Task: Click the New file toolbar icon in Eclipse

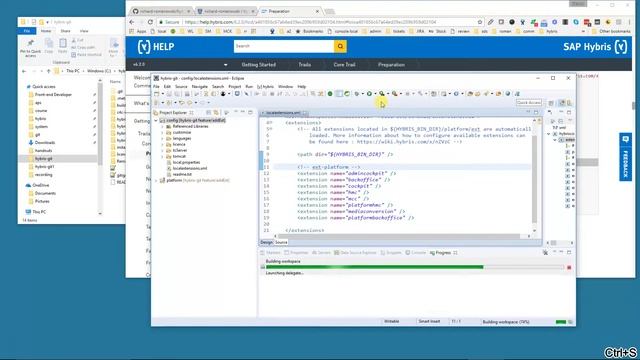Action: (157, 94)
